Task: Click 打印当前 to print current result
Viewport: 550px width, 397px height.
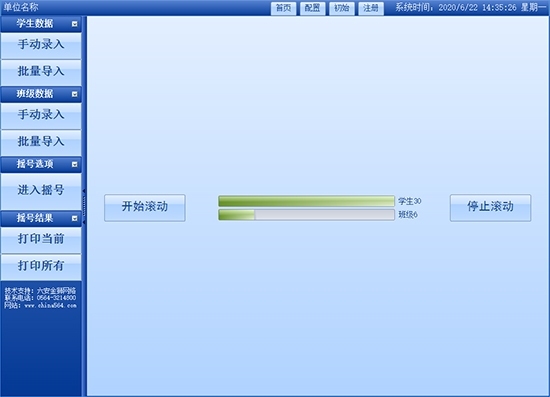Action: pos(41,240)
